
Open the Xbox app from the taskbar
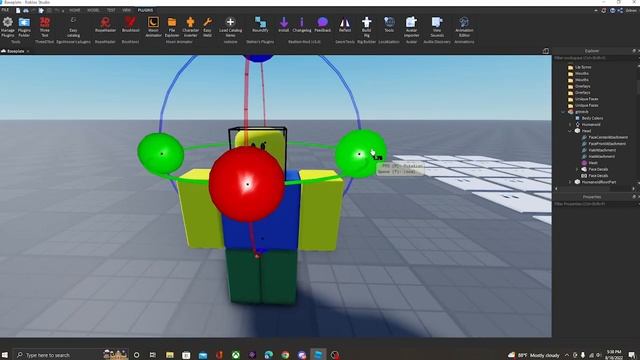pyautogui.click(x=236, y=355)
